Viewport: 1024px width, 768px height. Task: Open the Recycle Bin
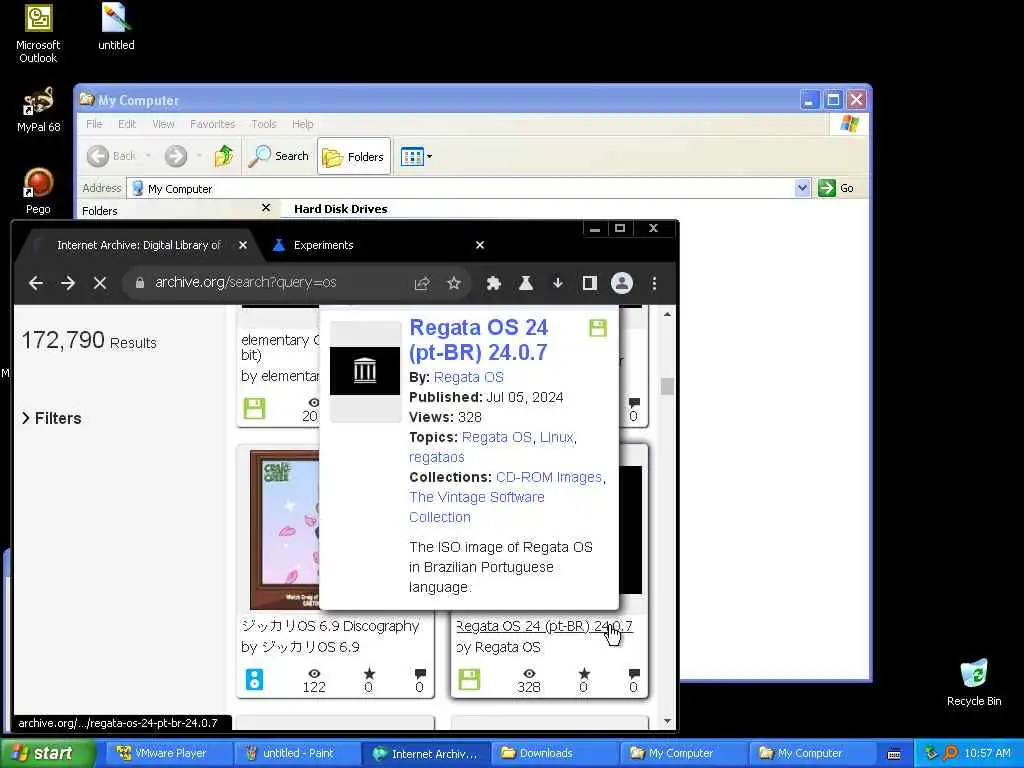pyautogui.click(x=974, y=682)
